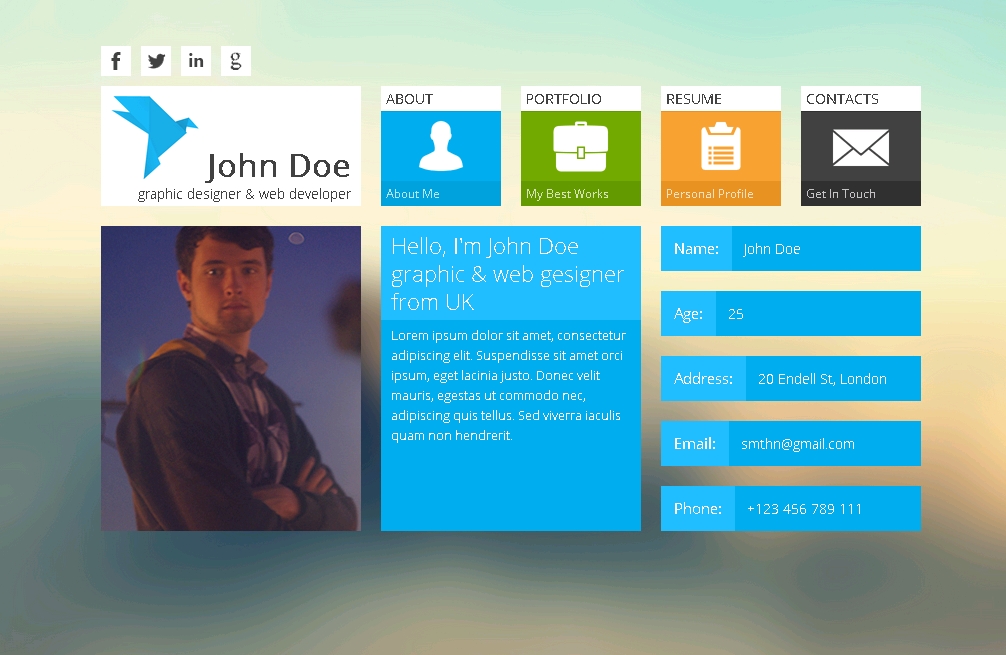
Task: Go to the RESUME tab label
Action: [x=694, y=99]
